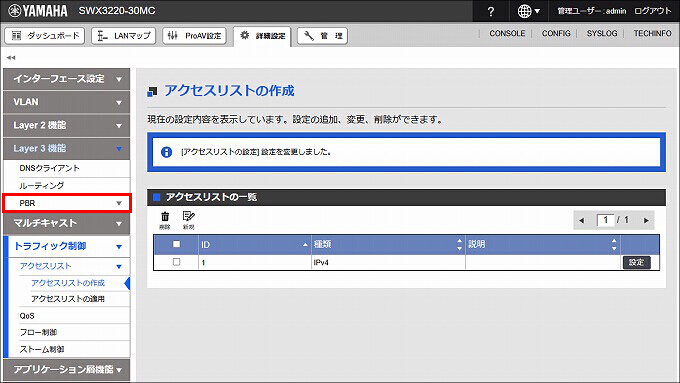Collapse the Layer 3 機能 section
Image resolution: width=680 pixels, height=383 pixels.
66,148
